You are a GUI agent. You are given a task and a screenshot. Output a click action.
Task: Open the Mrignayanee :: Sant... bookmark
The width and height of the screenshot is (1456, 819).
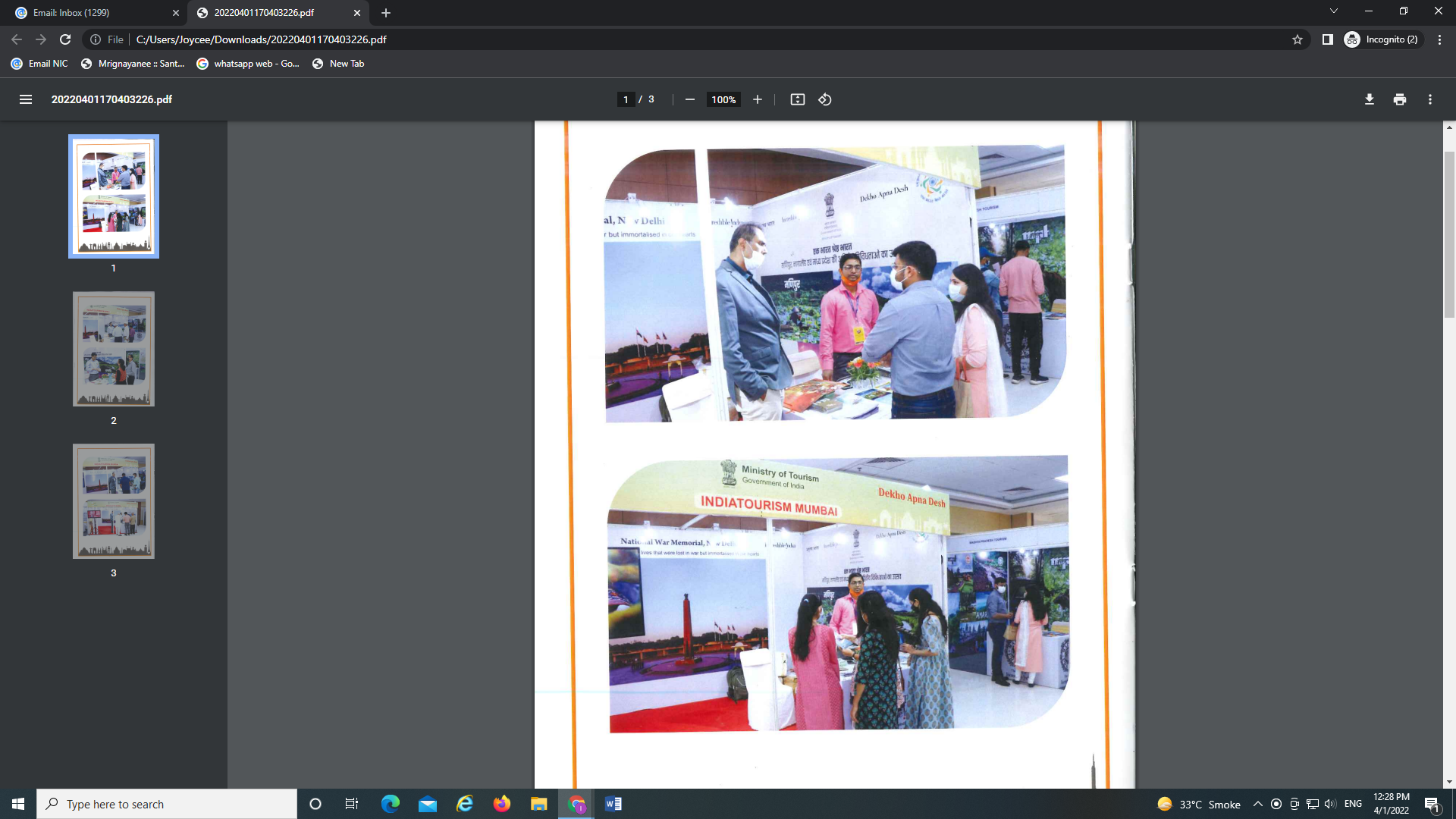pyautogui.click(x=133, y=64)
